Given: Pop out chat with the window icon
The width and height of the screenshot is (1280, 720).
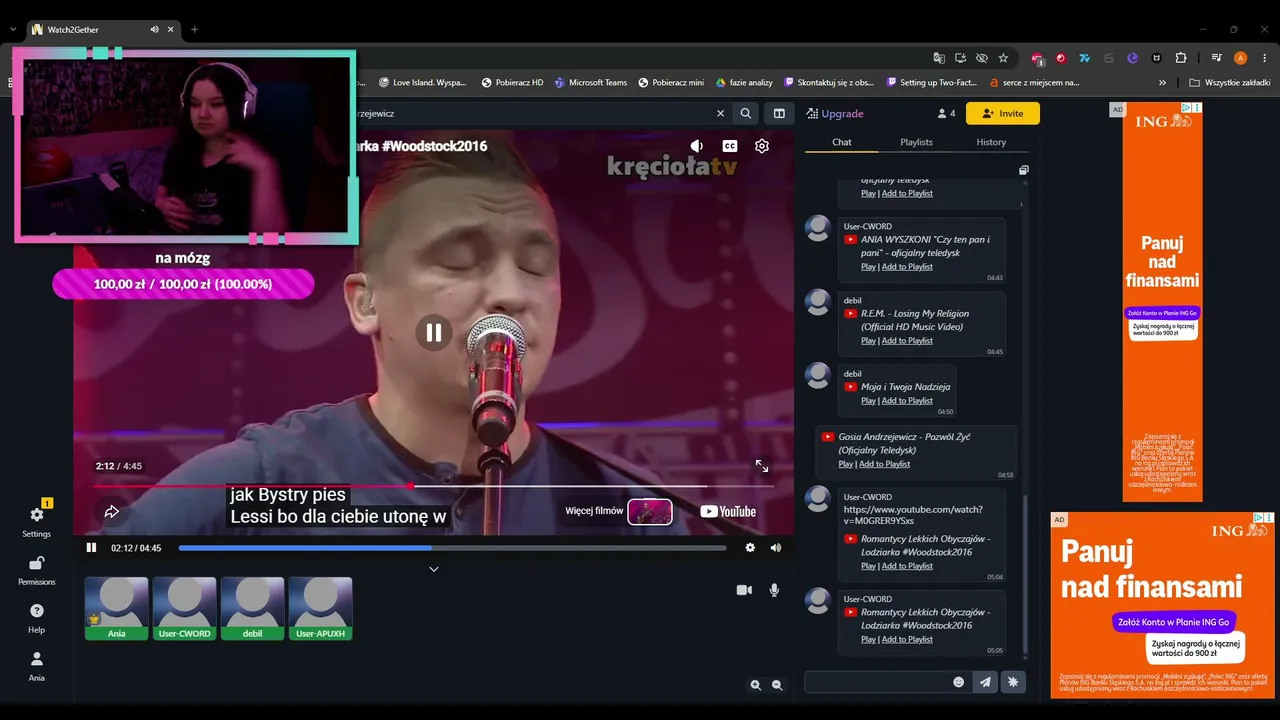Looking at the screenshot, I should click(x=1023, y=171).
